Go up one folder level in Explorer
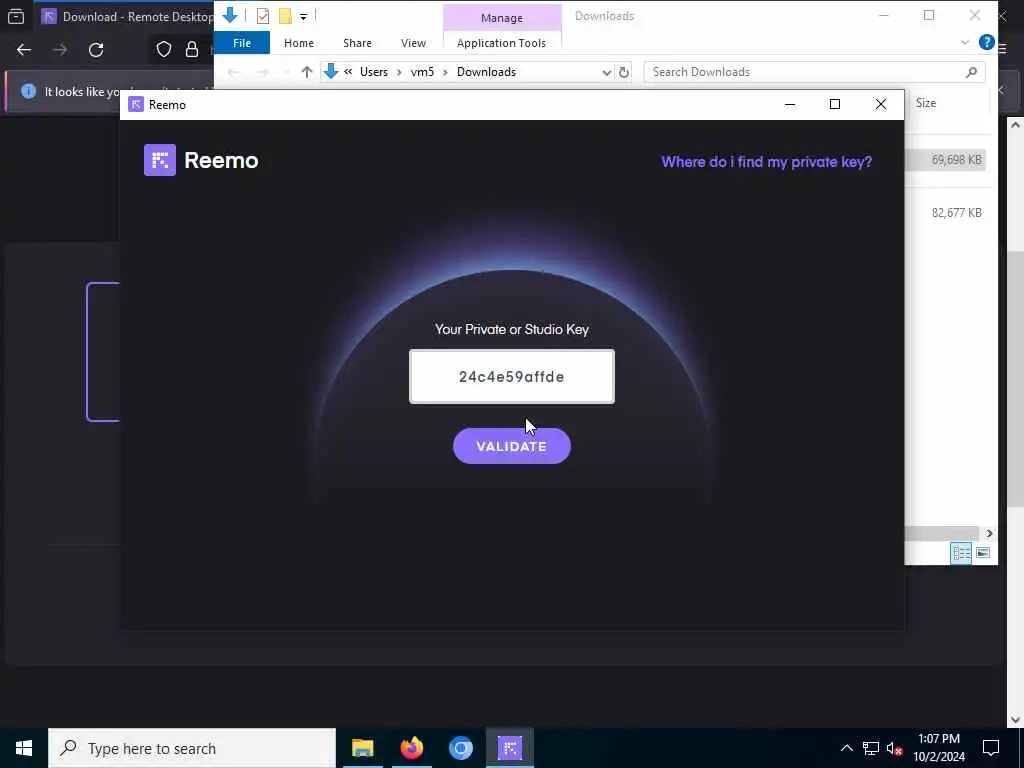 [306, 72]
